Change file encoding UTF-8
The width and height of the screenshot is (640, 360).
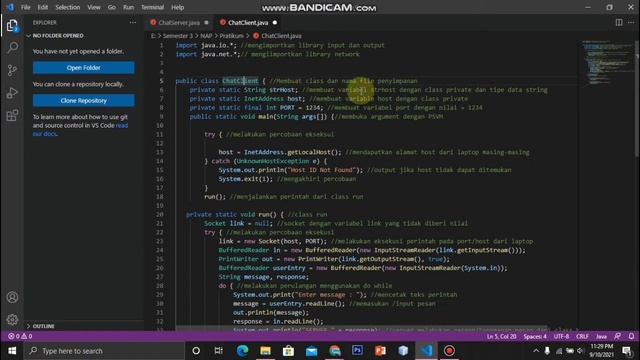(x=561, y=336)
